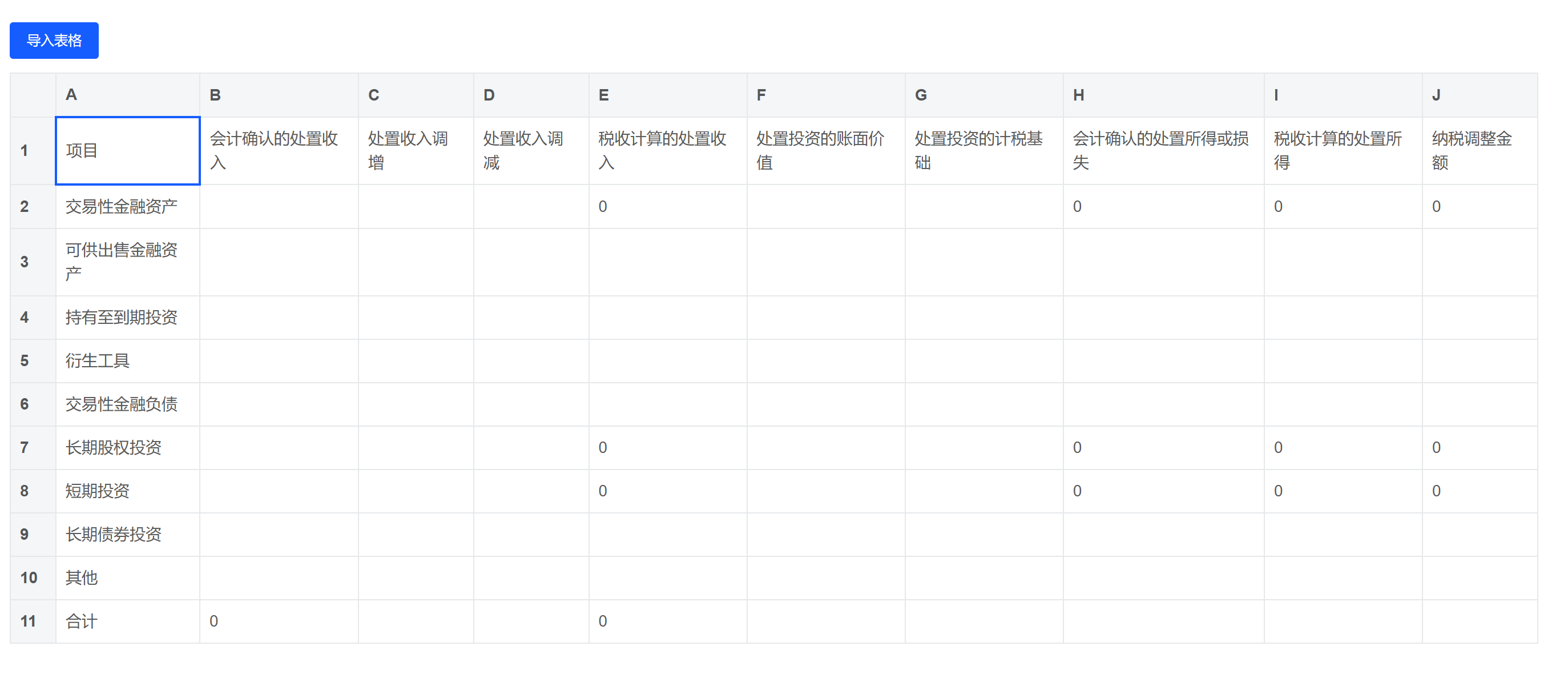Click the 项目 cell in A1
1568x674 pixels.
tap(127, 150)
